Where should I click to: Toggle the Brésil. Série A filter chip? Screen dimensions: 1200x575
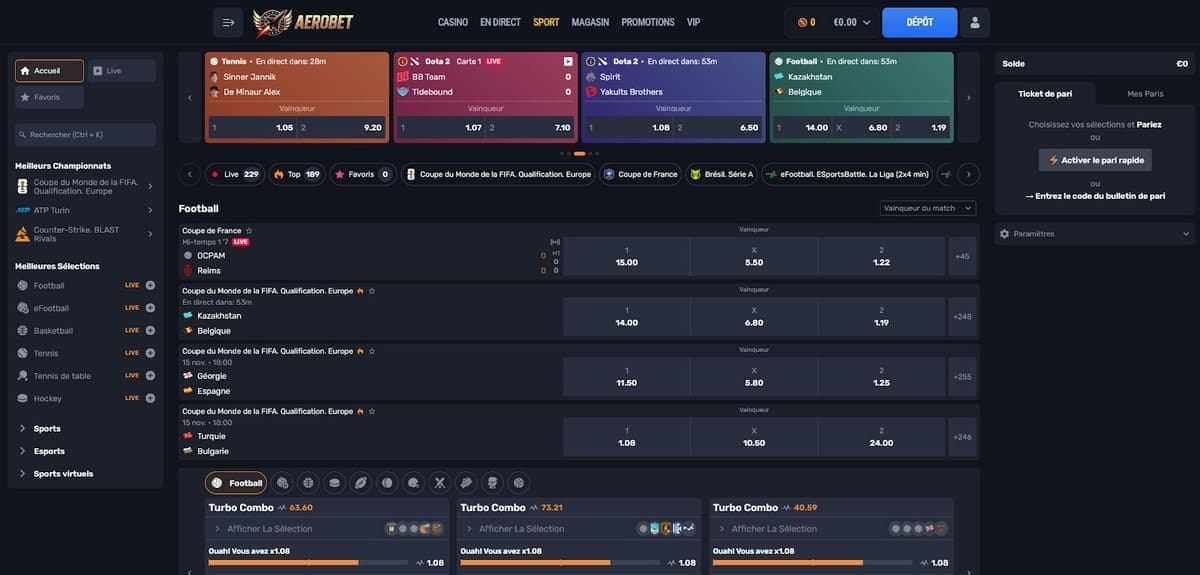721,174
